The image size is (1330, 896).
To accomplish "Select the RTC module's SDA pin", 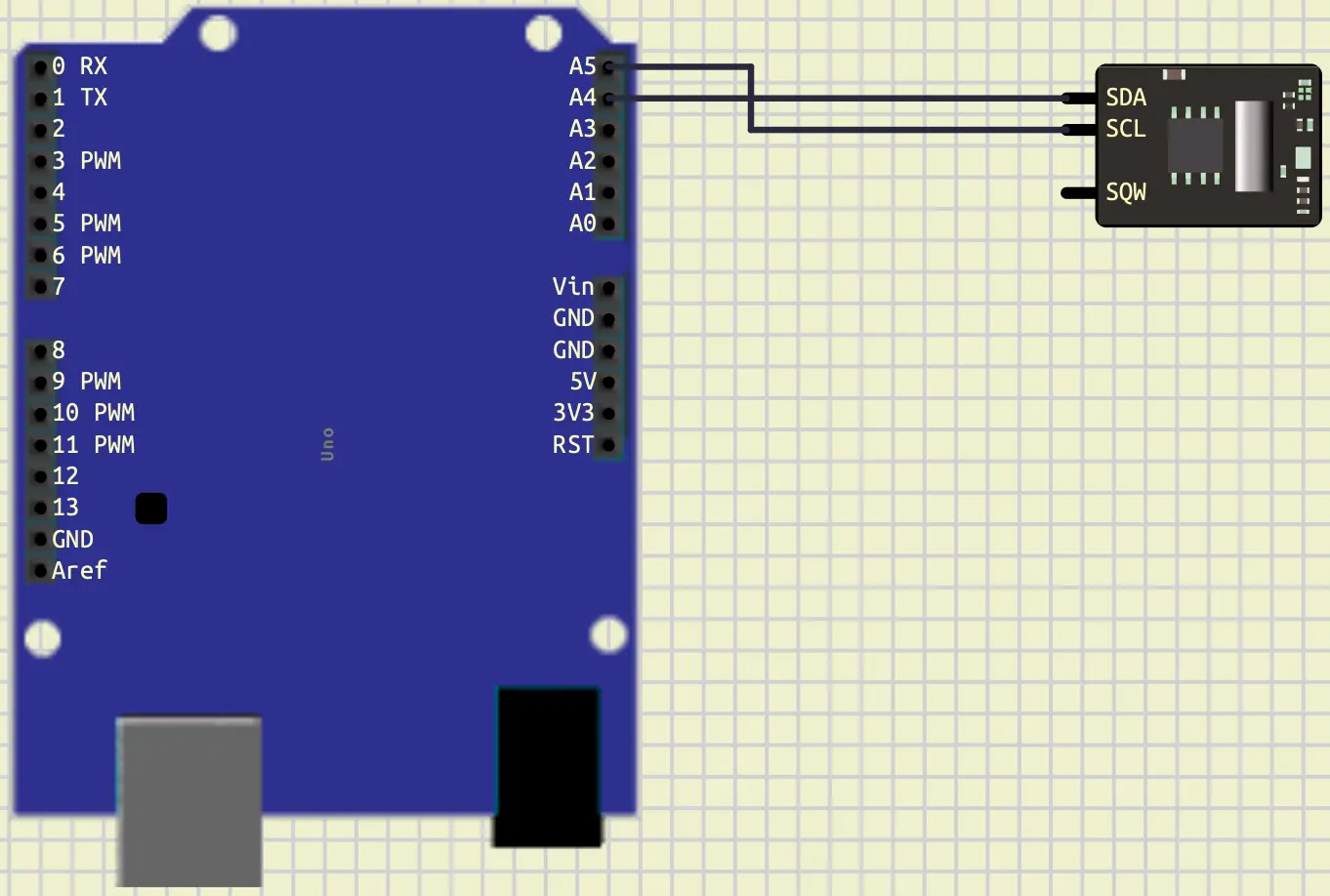I will click(1077, 98).
